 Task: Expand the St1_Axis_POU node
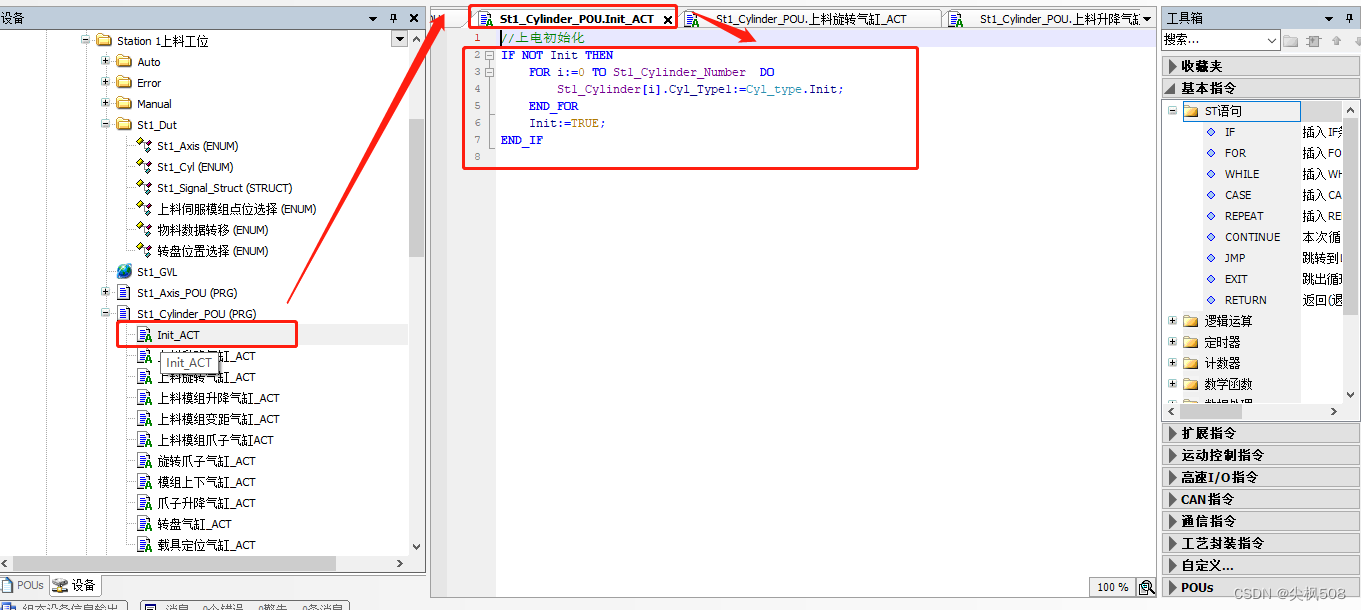[x=106, y=293]
